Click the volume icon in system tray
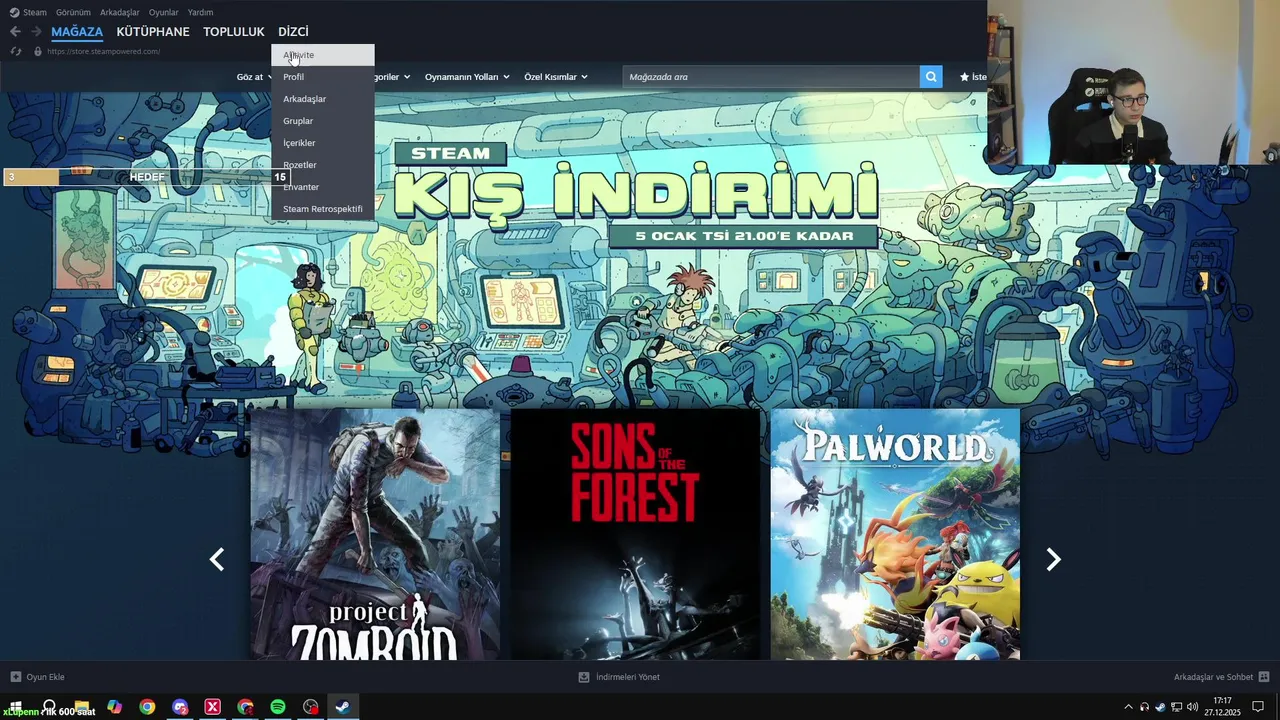The height and width of the screenshot is (720, 1280). 1192,707
